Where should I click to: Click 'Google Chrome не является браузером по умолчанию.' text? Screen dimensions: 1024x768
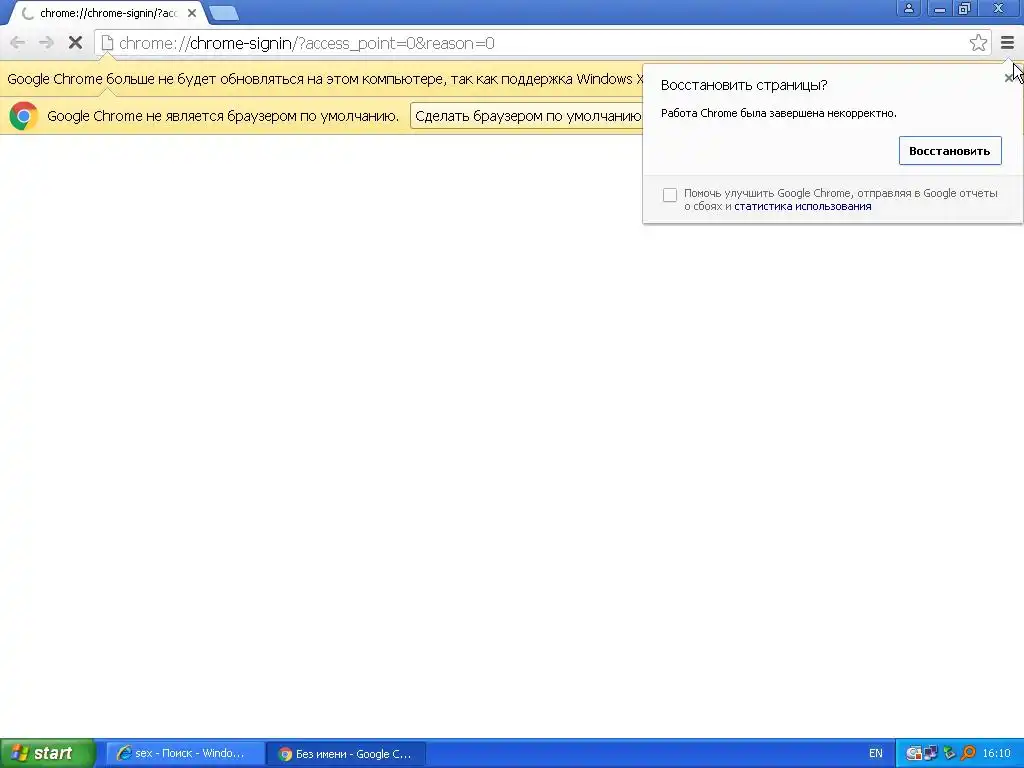(x=223, y=116)
